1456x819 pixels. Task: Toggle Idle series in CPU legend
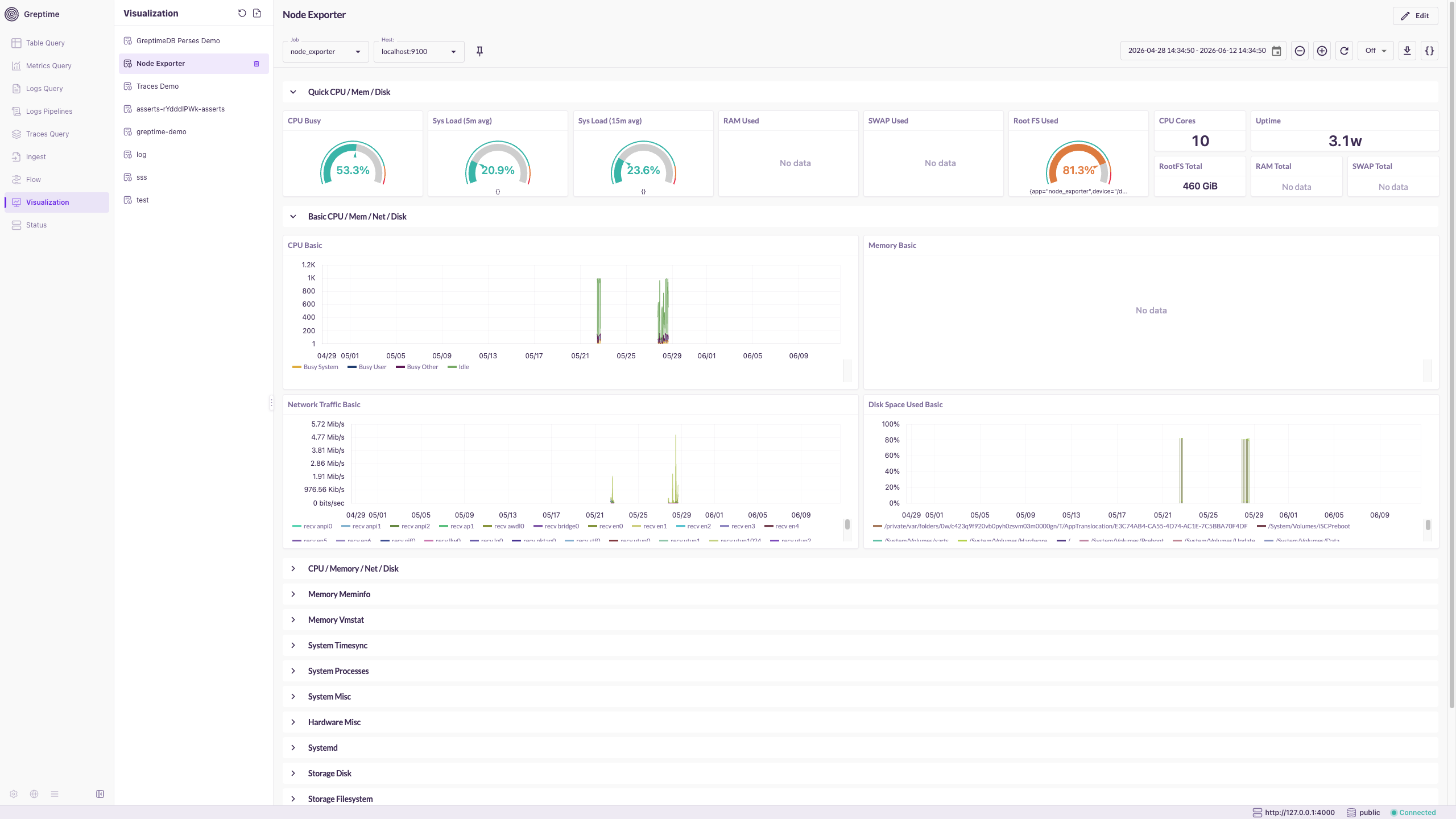click(x=458, y=367)
